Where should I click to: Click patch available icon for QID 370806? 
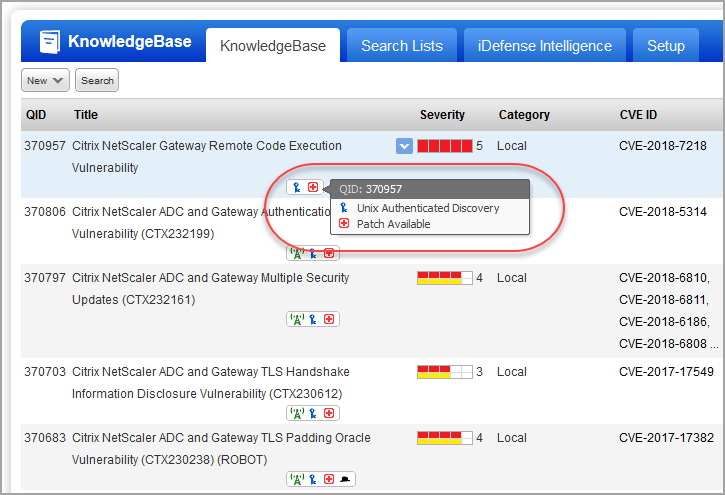[x=329, y=253]
